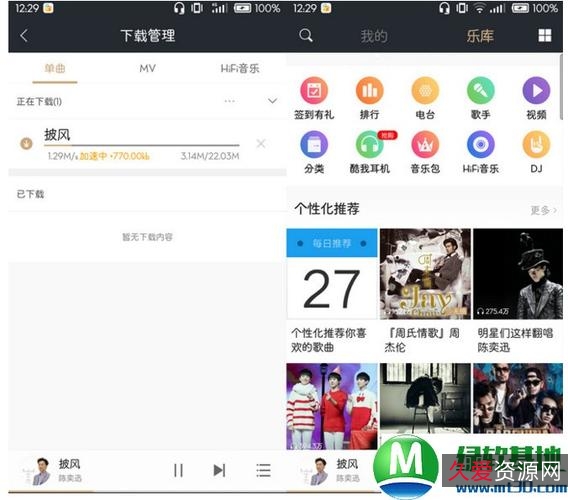Collapse the 正在下载 section chevron

pos(272,101)
